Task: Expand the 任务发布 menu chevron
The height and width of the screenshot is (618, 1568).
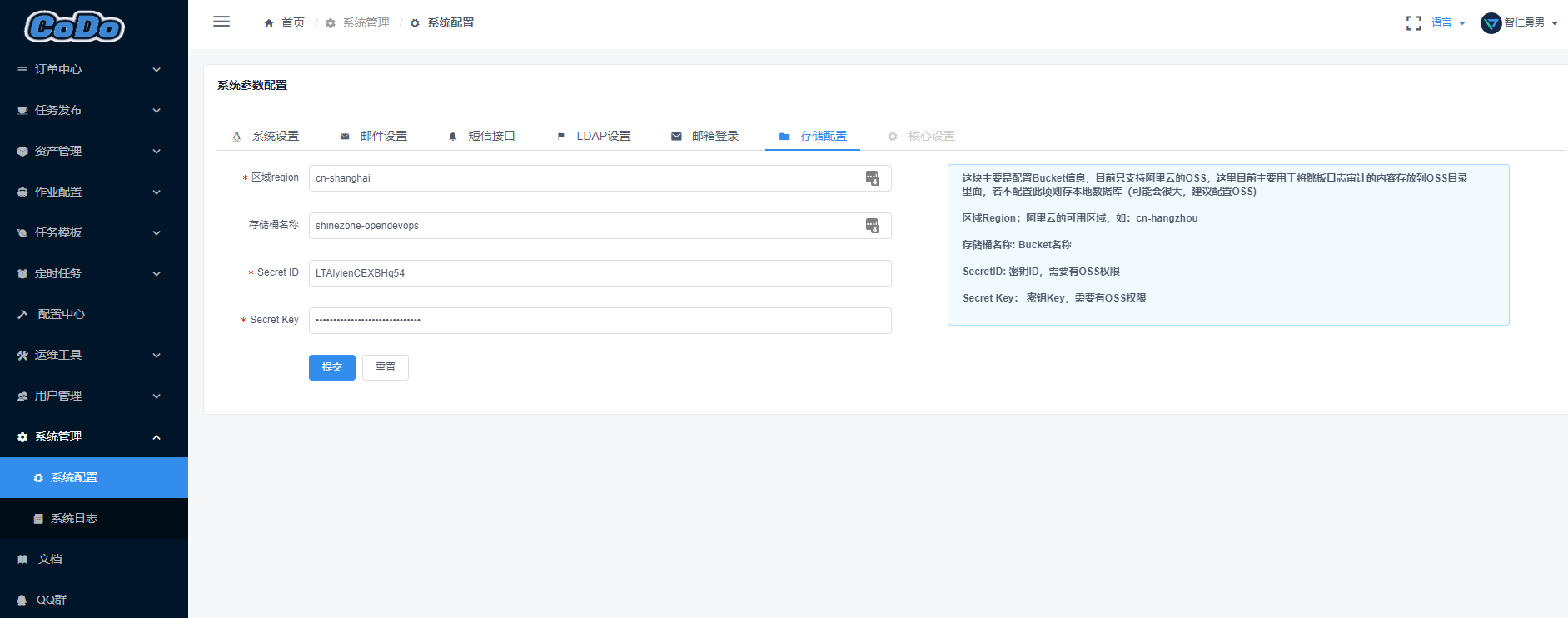Action: coord(157,111)
